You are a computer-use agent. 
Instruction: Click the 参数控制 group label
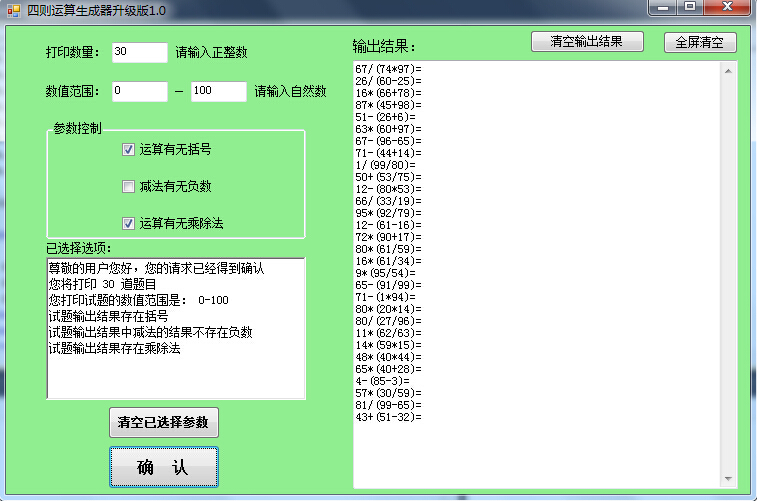(x=77, y=128)
